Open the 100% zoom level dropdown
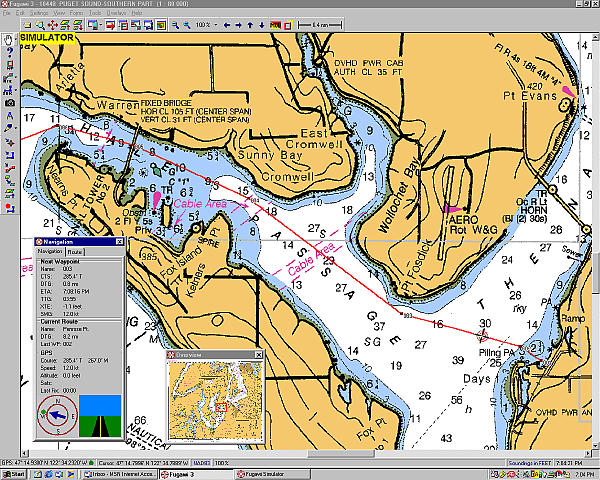The width and height of the screenshot is (600, 480). pyautogui.click(x=216, y=25)
